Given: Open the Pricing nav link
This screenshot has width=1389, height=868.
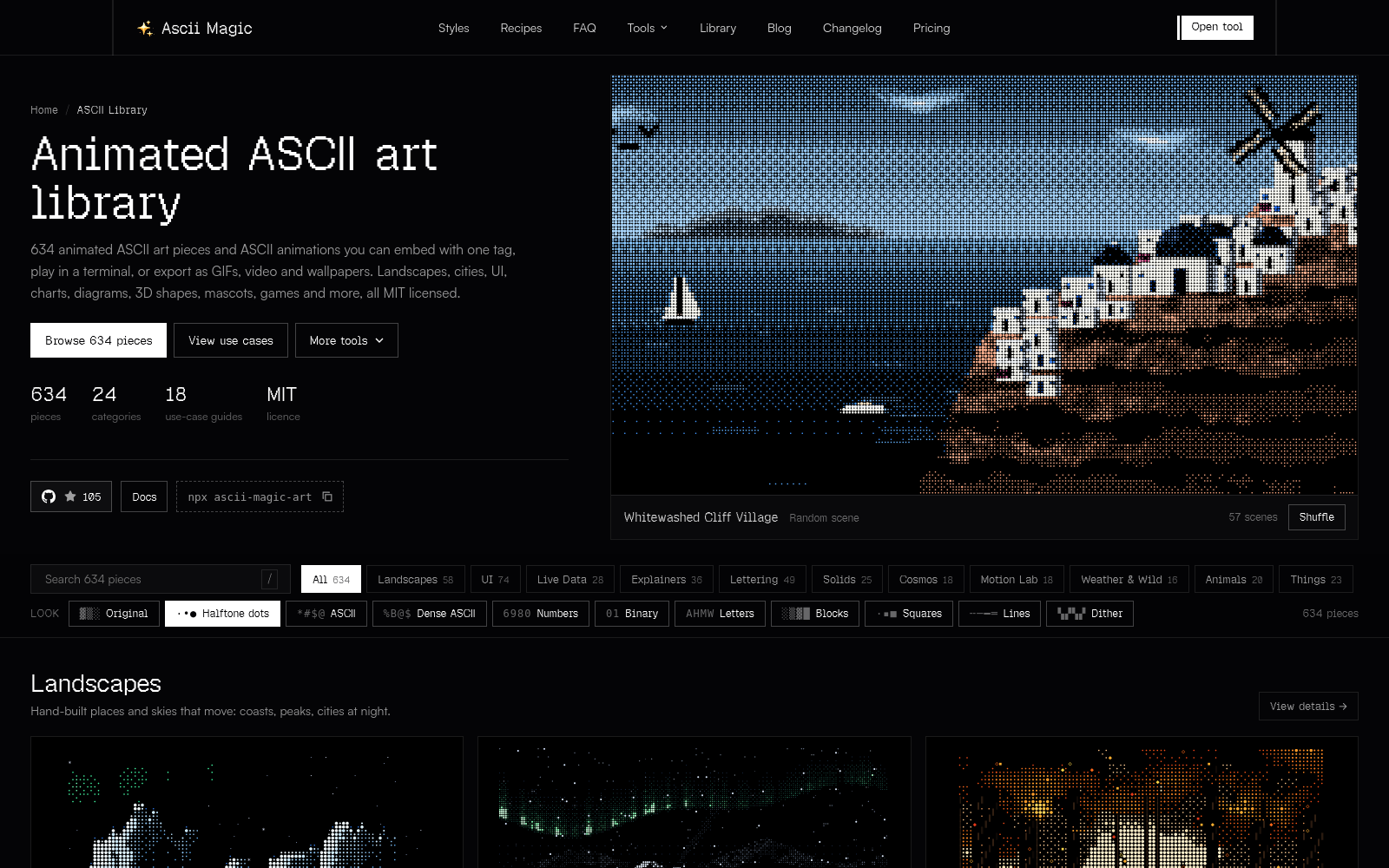Looking at the screenshot, I should click(x=931, y=28).
